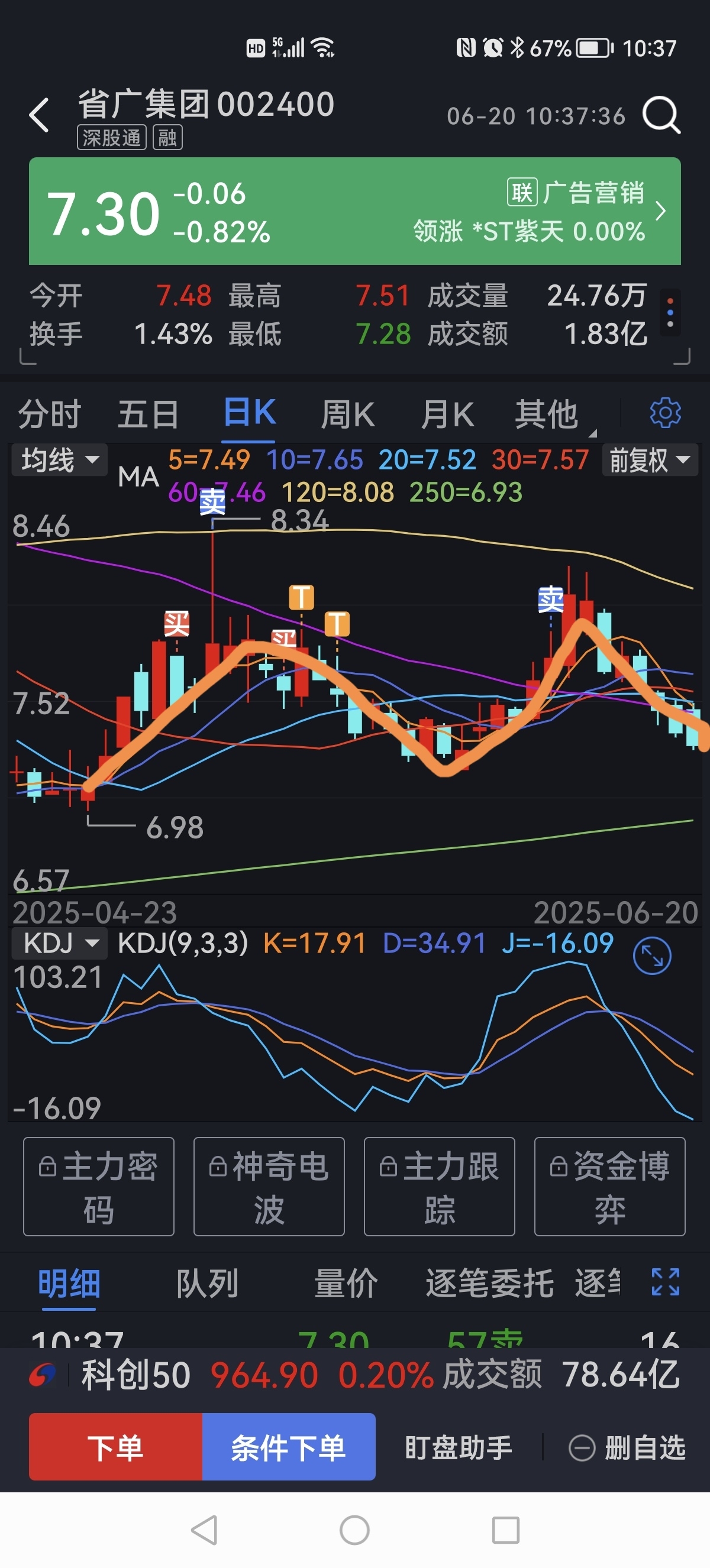Tap the 联 linked sector badge
The width and height of the screenshot is (710, 1568).
click(522, 192)
